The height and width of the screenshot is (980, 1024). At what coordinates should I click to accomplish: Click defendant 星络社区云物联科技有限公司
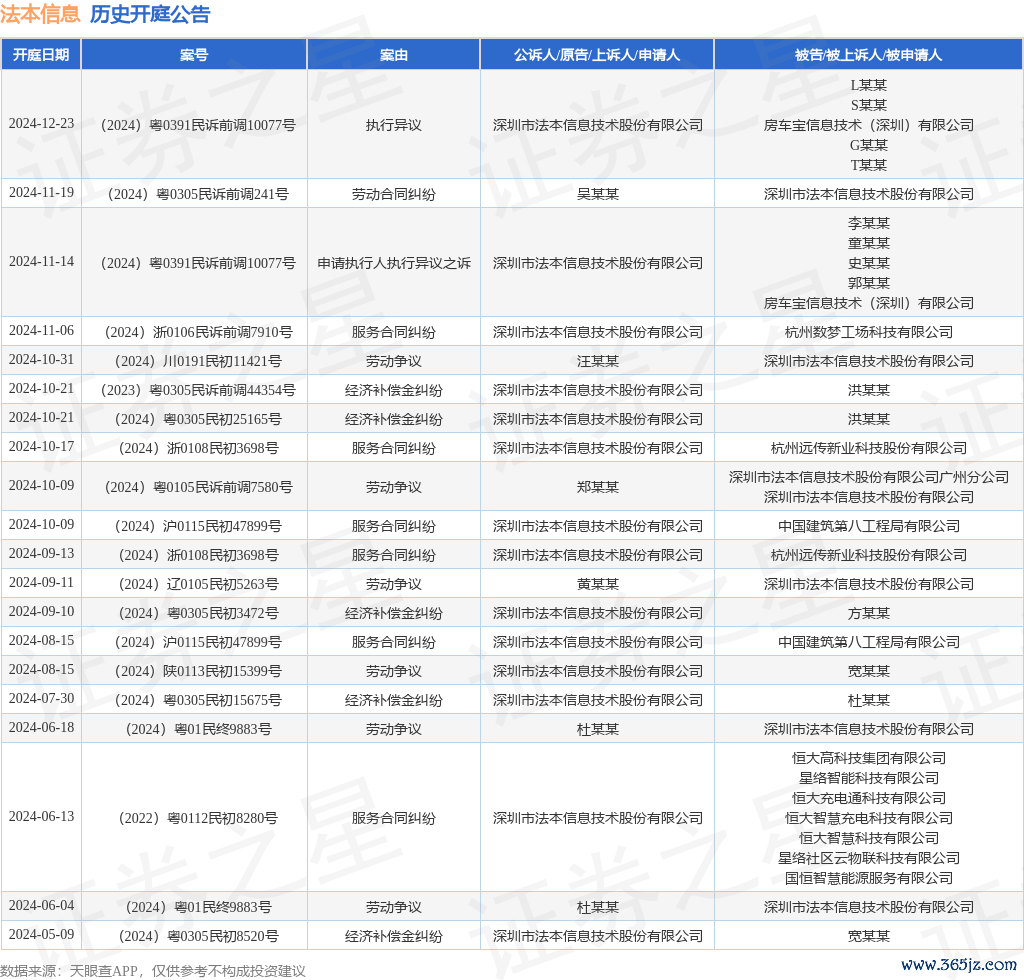click(869, 858)
